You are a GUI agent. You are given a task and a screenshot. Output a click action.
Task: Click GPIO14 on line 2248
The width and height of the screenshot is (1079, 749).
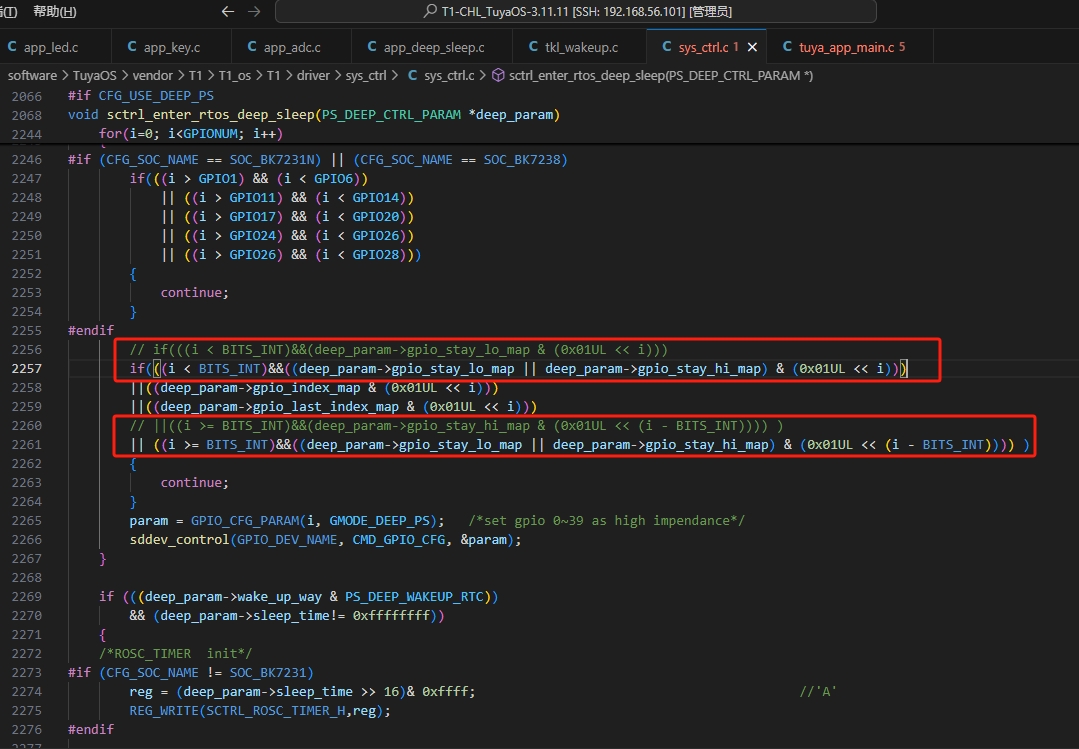pos(376,198)
